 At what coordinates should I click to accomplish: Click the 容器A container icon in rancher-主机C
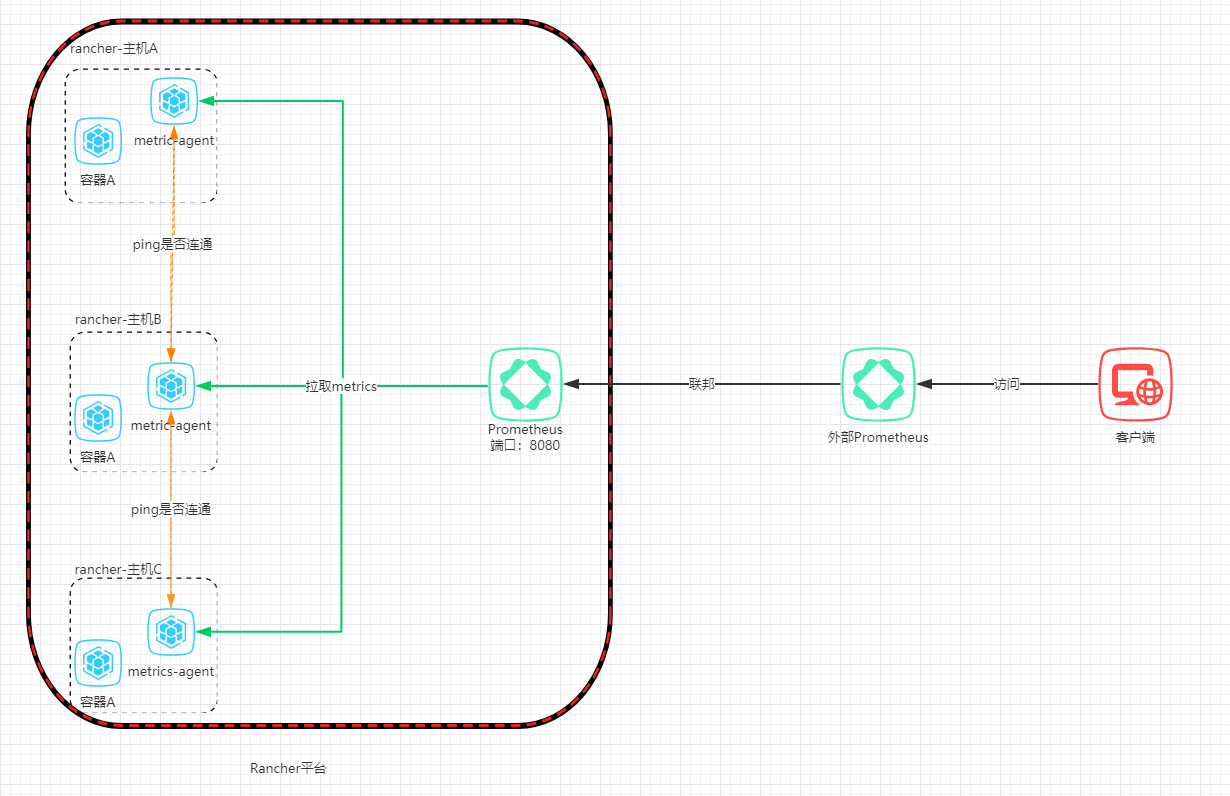[98, 663]
